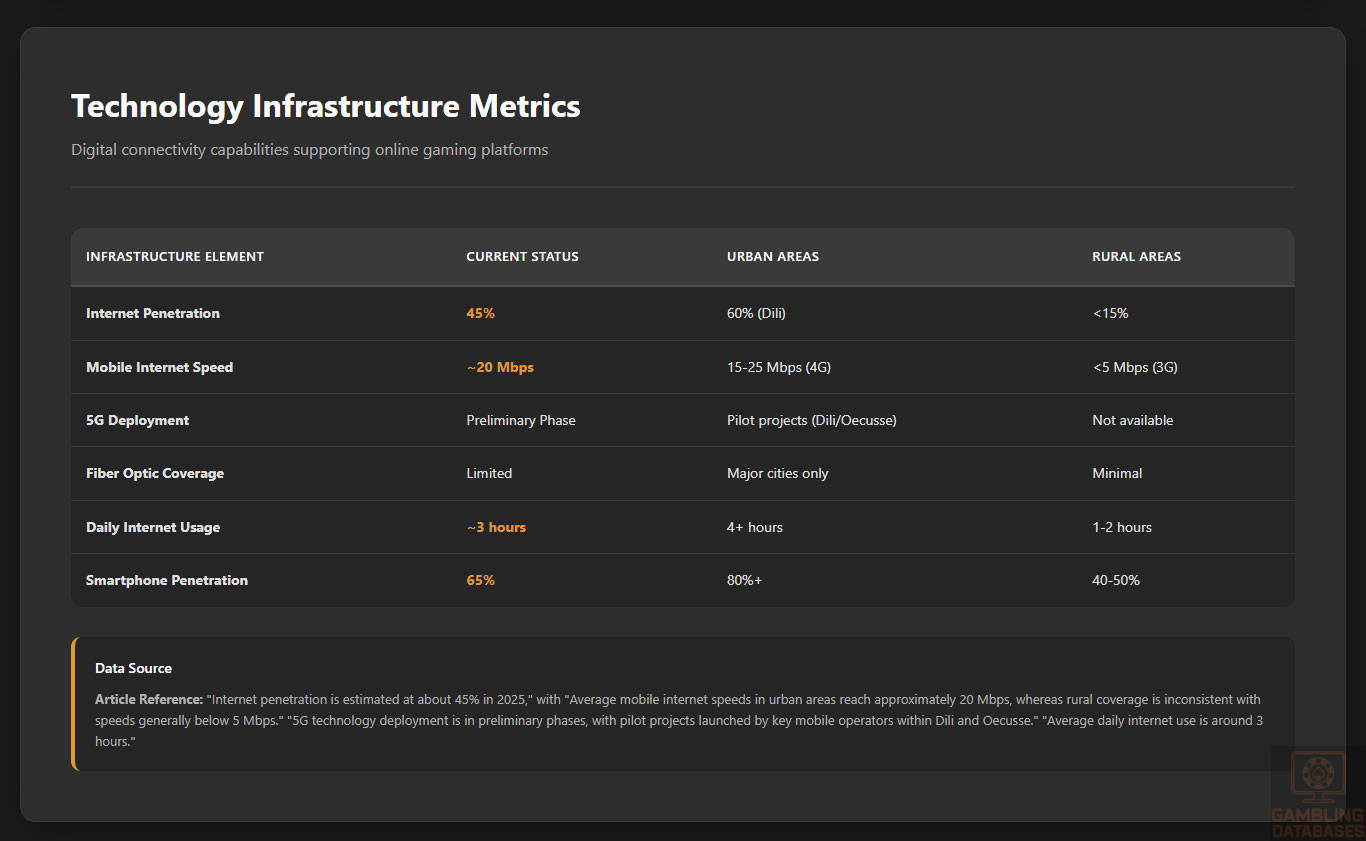
Task: Click the 60% (Dili) urban cell
Action: pyautogui.click(x=756, y=314)
